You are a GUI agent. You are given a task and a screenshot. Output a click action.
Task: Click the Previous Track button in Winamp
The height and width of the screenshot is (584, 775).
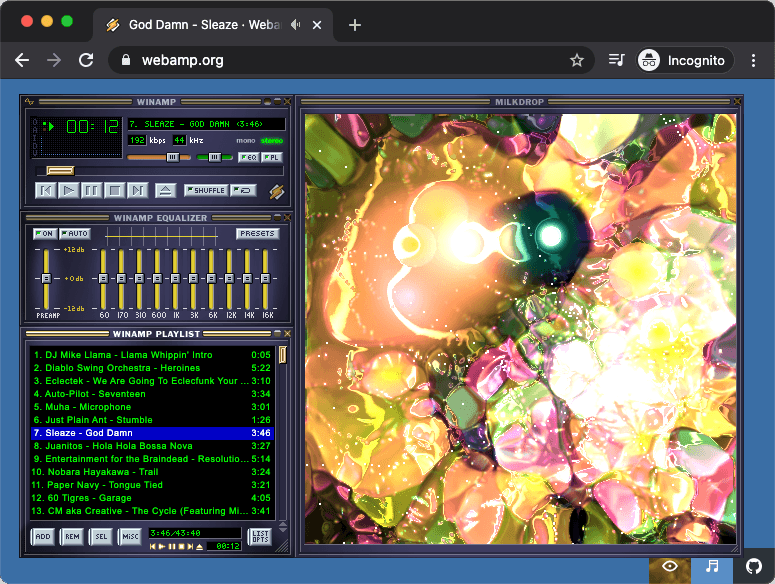pos(46,190)
